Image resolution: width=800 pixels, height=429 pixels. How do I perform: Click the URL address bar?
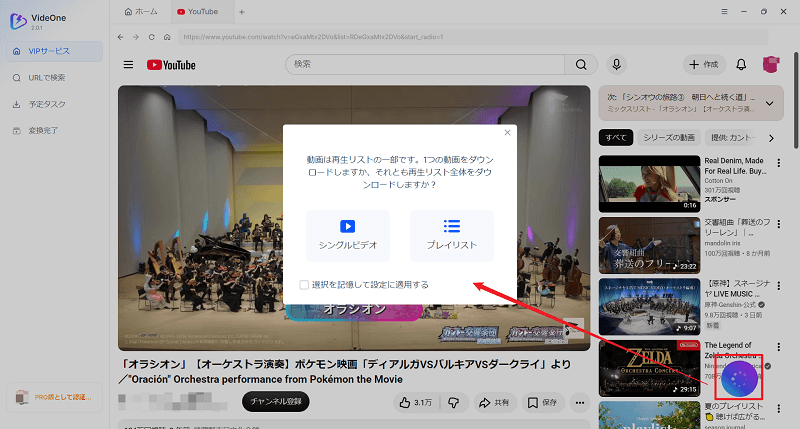[x=473, y=37]
